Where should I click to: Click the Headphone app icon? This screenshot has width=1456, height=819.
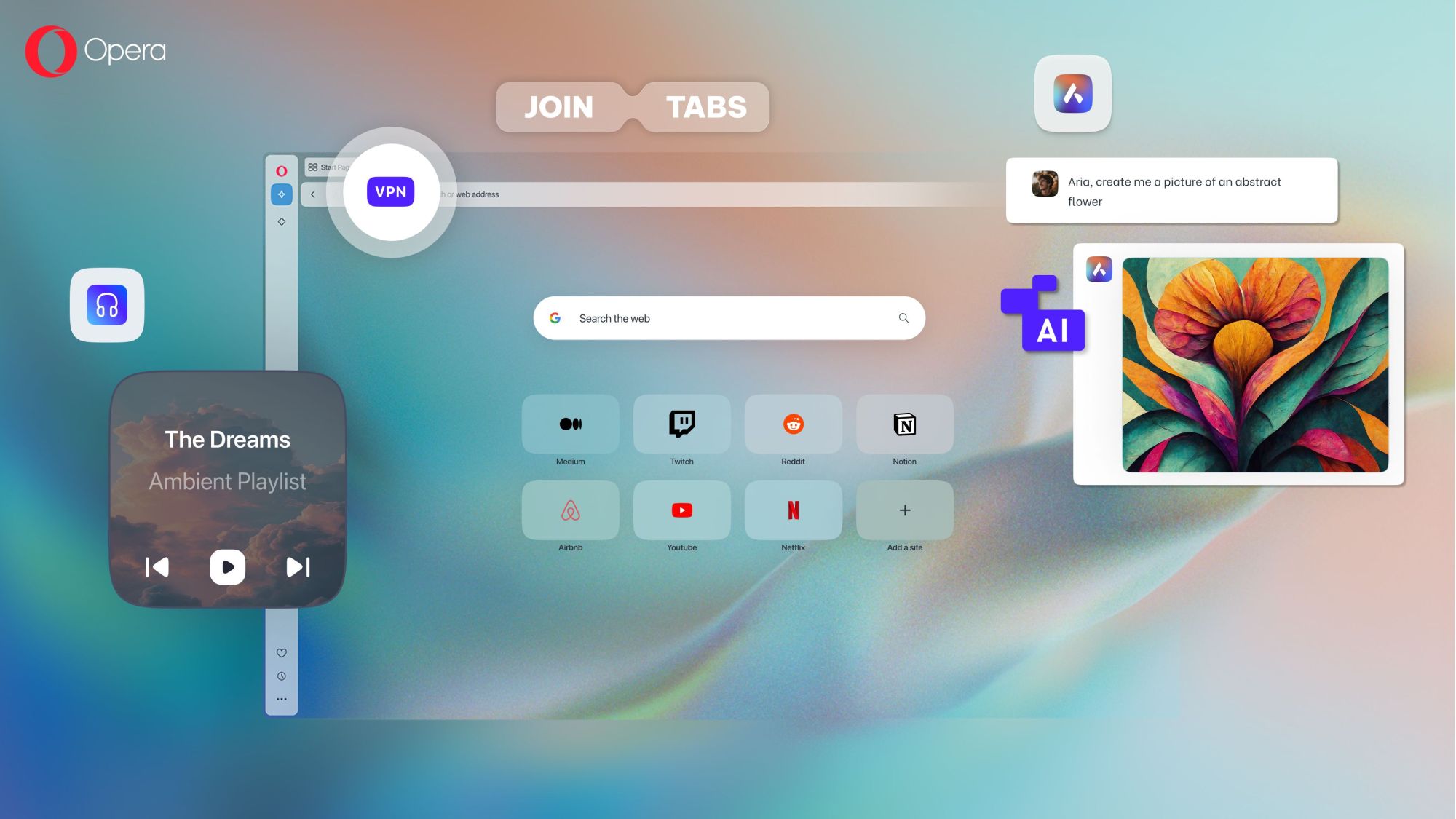pos(107,305)
